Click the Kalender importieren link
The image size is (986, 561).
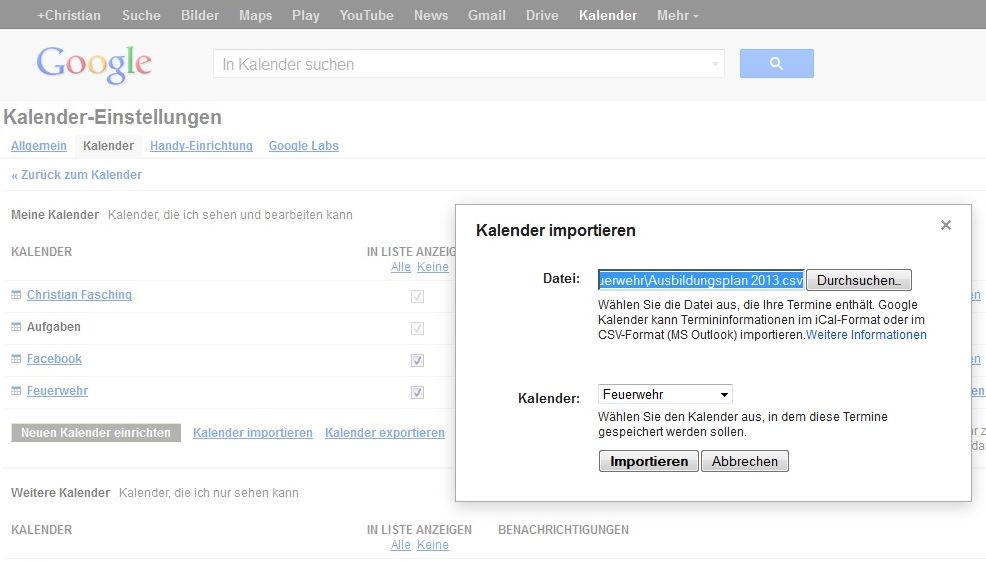(253, 433)
